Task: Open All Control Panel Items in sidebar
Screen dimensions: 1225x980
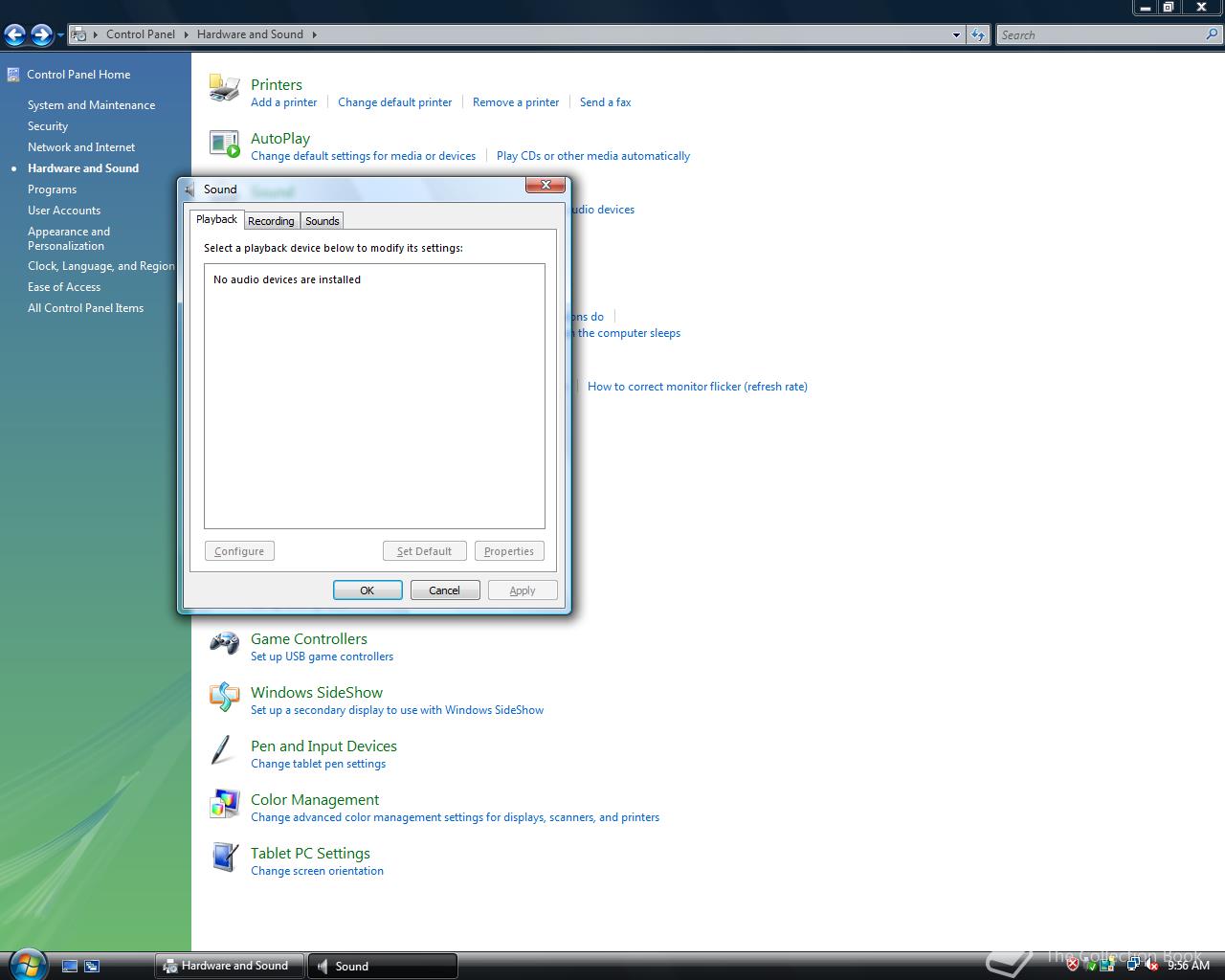Action: (x=85, y=308)
